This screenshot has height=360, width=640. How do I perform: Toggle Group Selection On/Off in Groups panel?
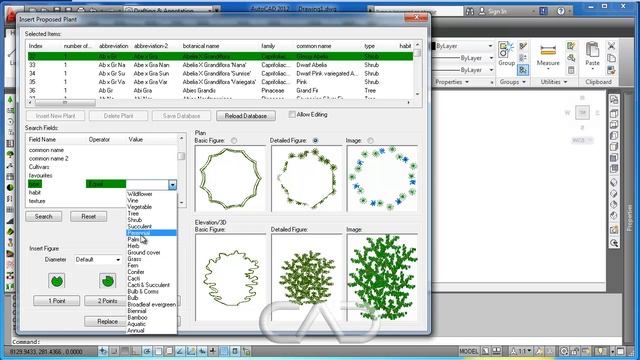[x=523, y=70]
